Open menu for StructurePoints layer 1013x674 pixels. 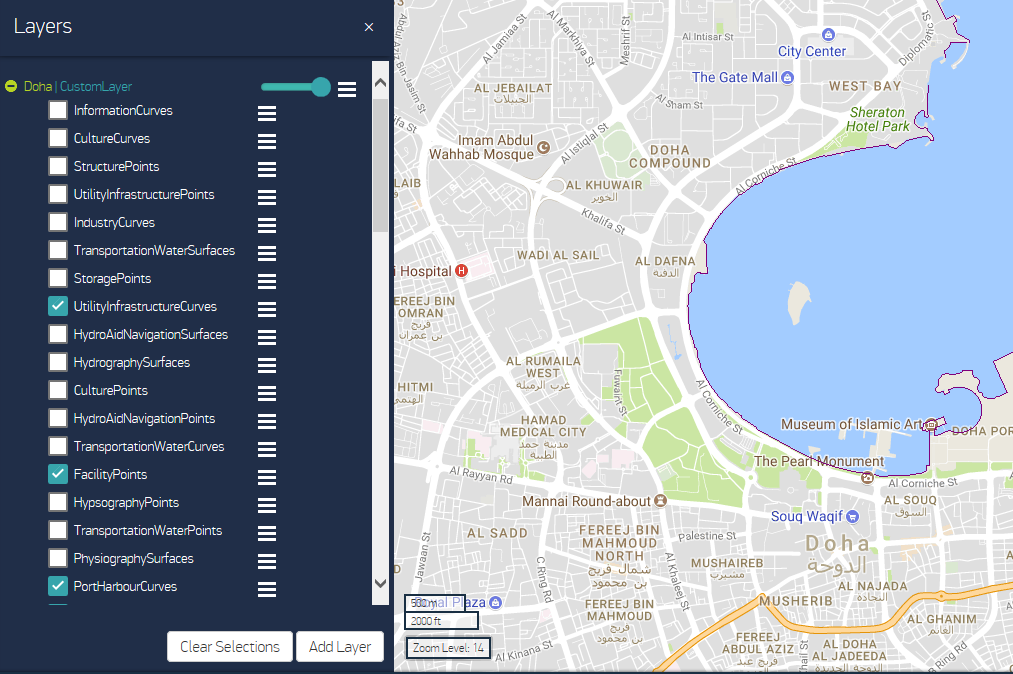pos(267,169)
